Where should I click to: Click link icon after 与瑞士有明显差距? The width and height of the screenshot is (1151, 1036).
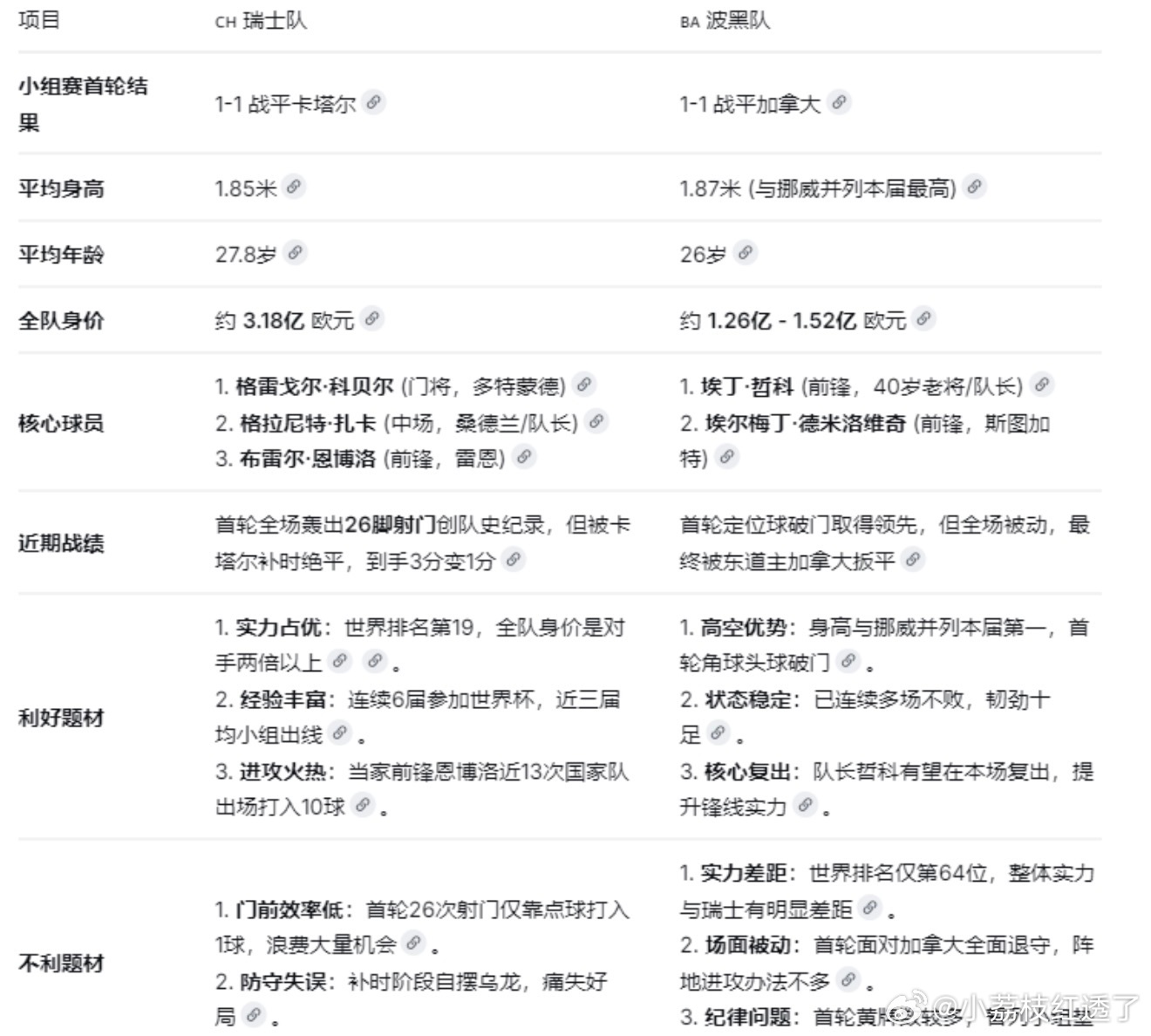point(870,909)
